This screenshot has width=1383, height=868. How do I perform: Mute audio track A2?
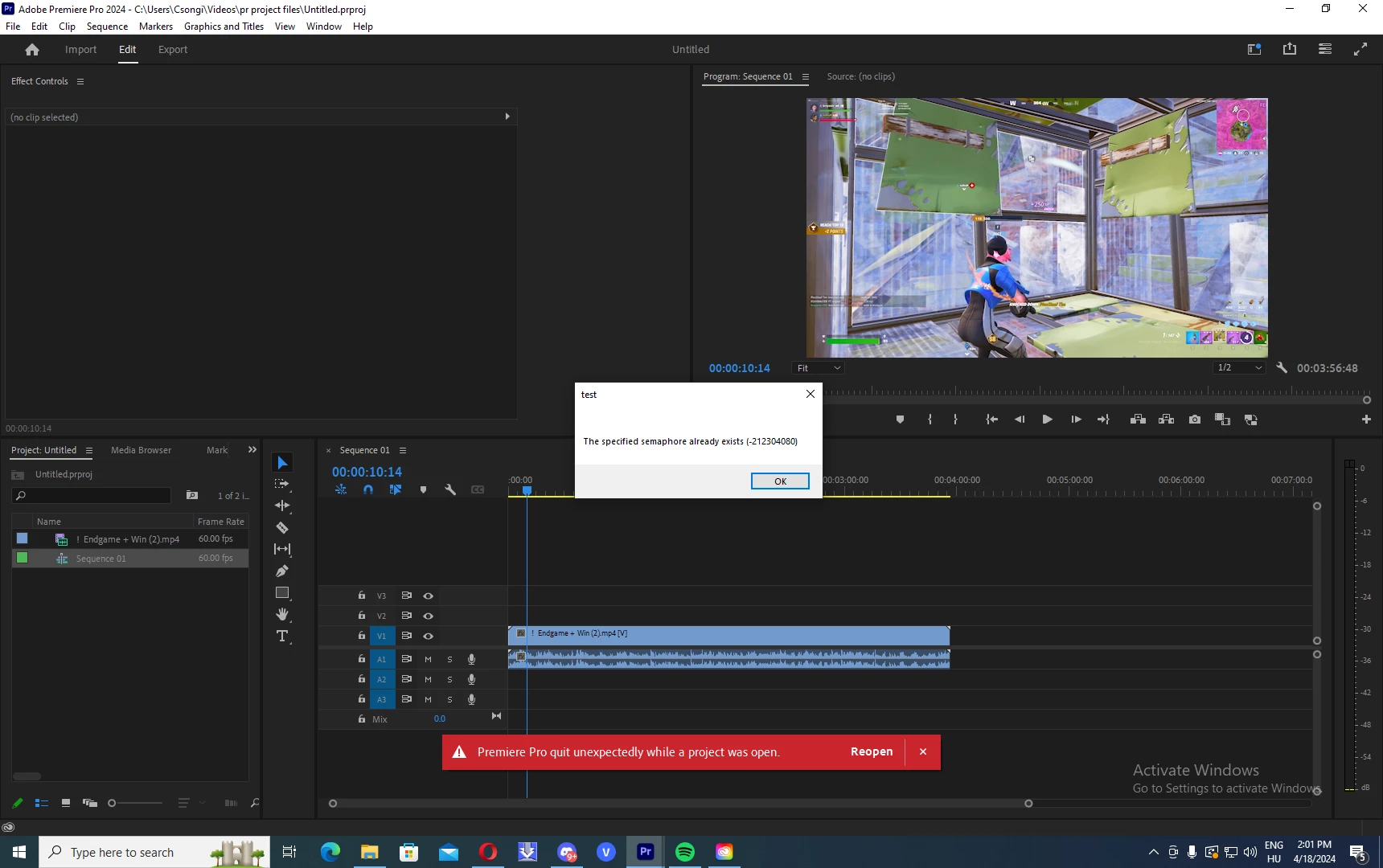point(428,679)
